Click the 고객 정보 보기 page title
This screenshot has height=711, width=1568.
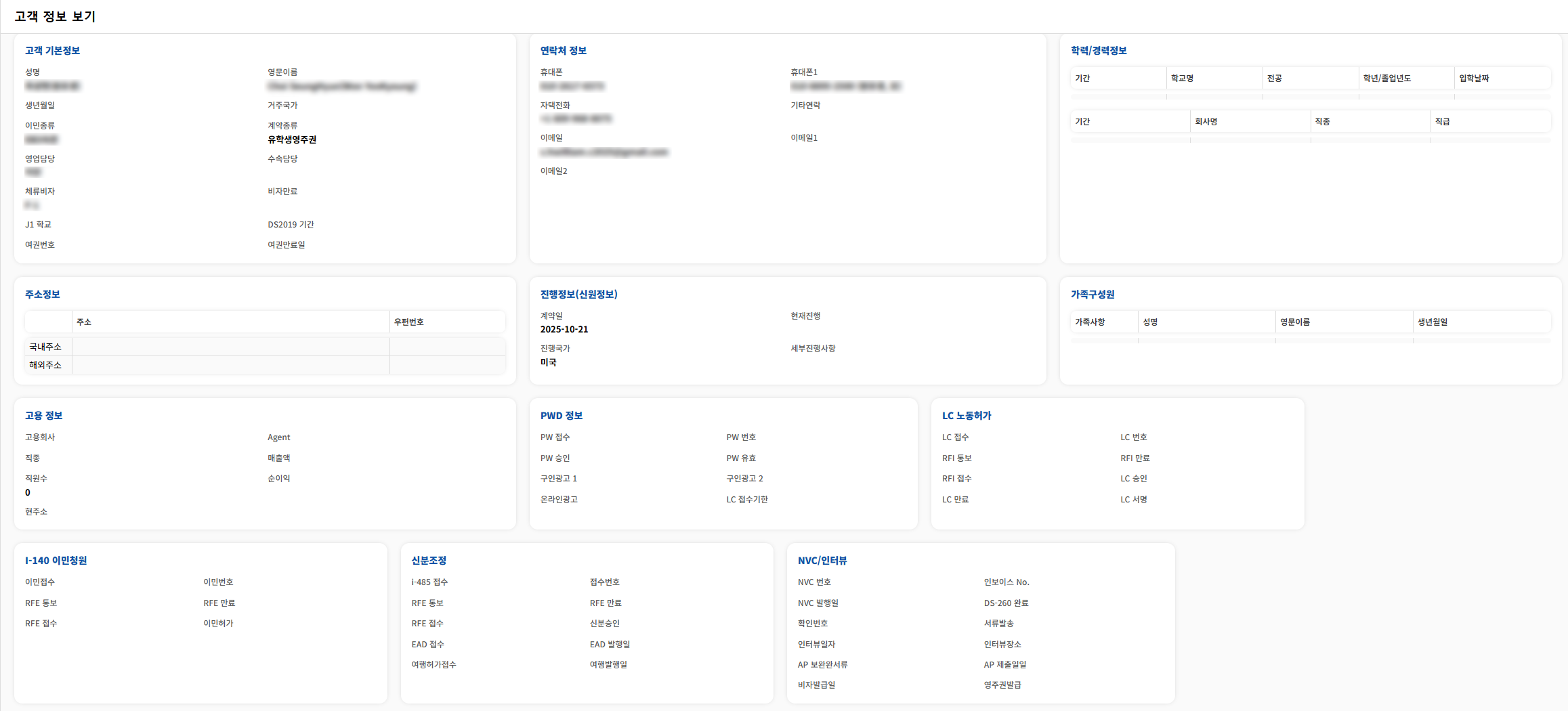tap(55, 16)
